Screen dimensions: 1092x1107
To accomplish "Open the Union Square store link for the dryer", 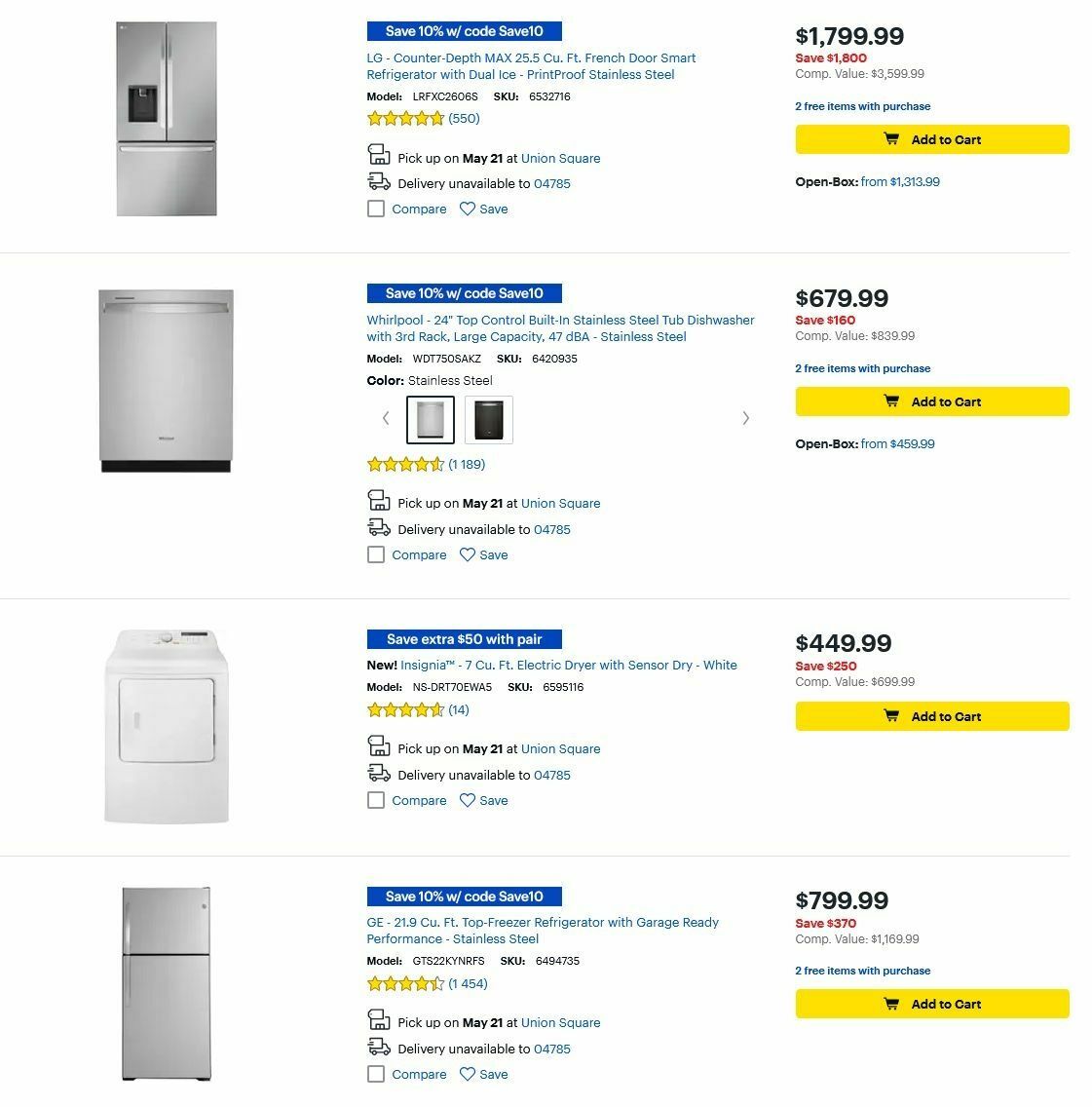I will coord(560,748).
